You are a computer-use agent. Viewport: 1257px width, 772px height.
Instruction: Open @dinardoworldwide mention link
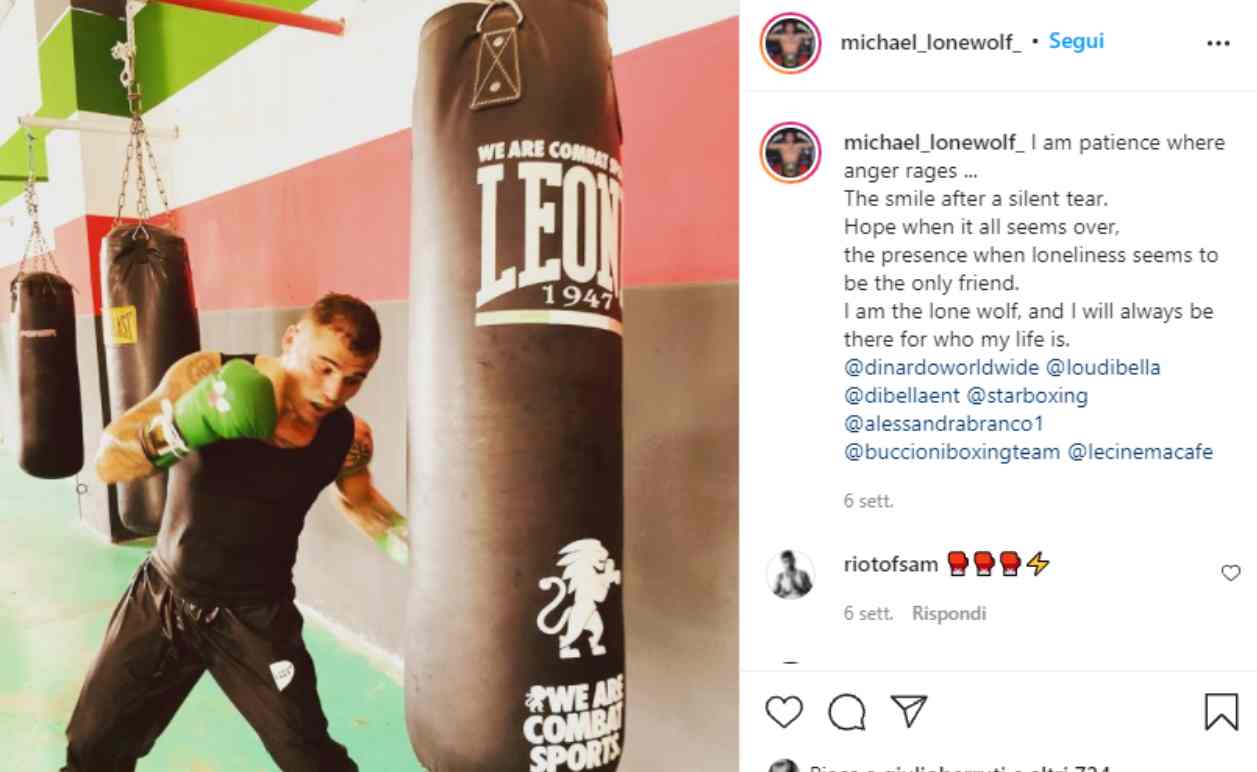coord(942,367)
